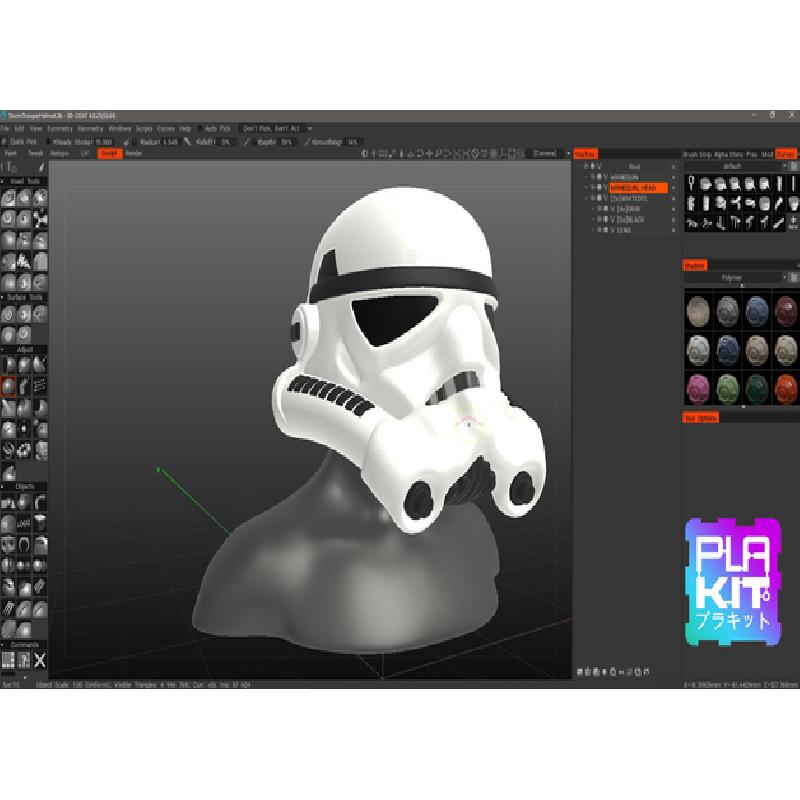Switch to the Paint room tab
Viewport: 800px width, 800px height.
pos(11,153)
